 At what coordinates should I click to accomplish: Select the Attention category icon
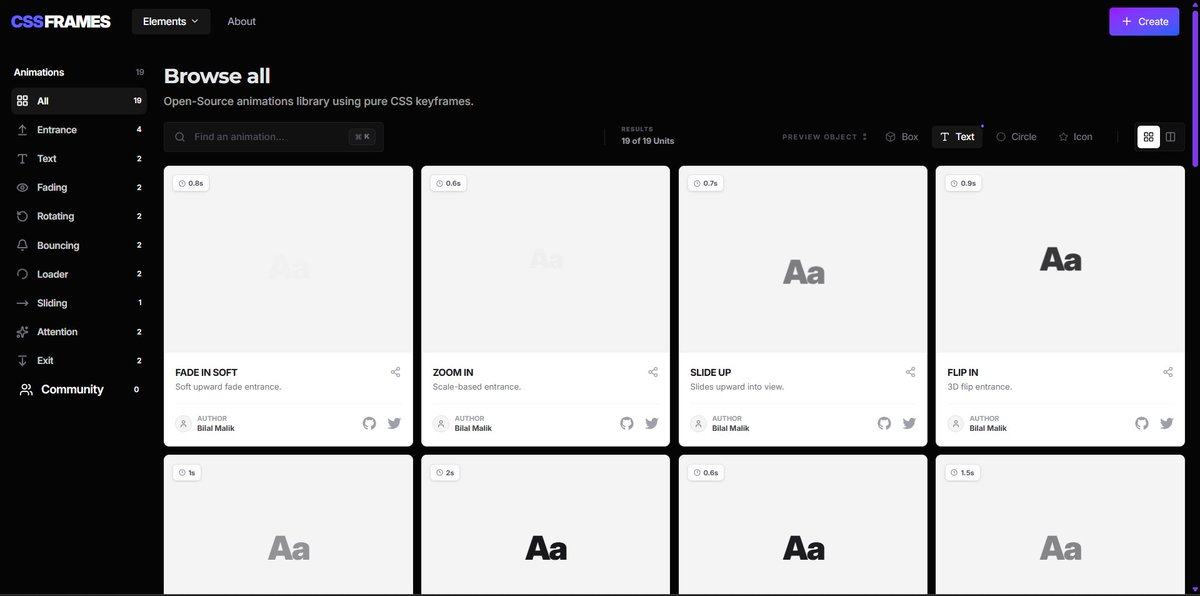click(21, 331)
